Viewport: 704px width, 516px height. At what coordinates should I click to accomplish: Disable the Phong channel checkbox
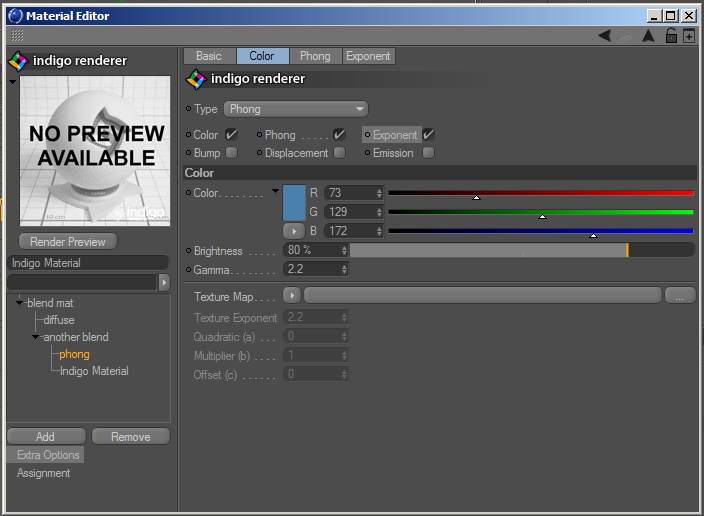339,135
